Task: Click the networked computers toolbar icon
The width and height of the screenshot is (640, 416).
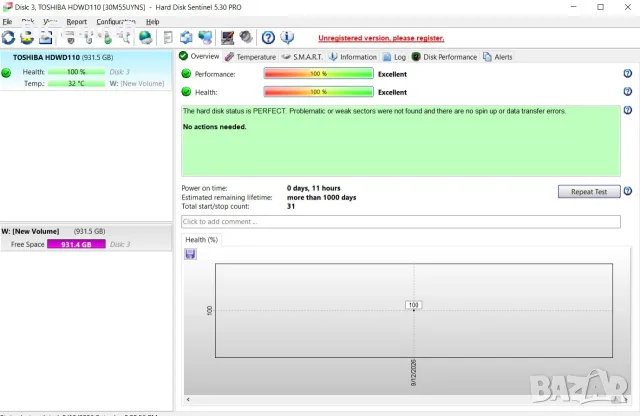Action: click(x=205, y=38)
